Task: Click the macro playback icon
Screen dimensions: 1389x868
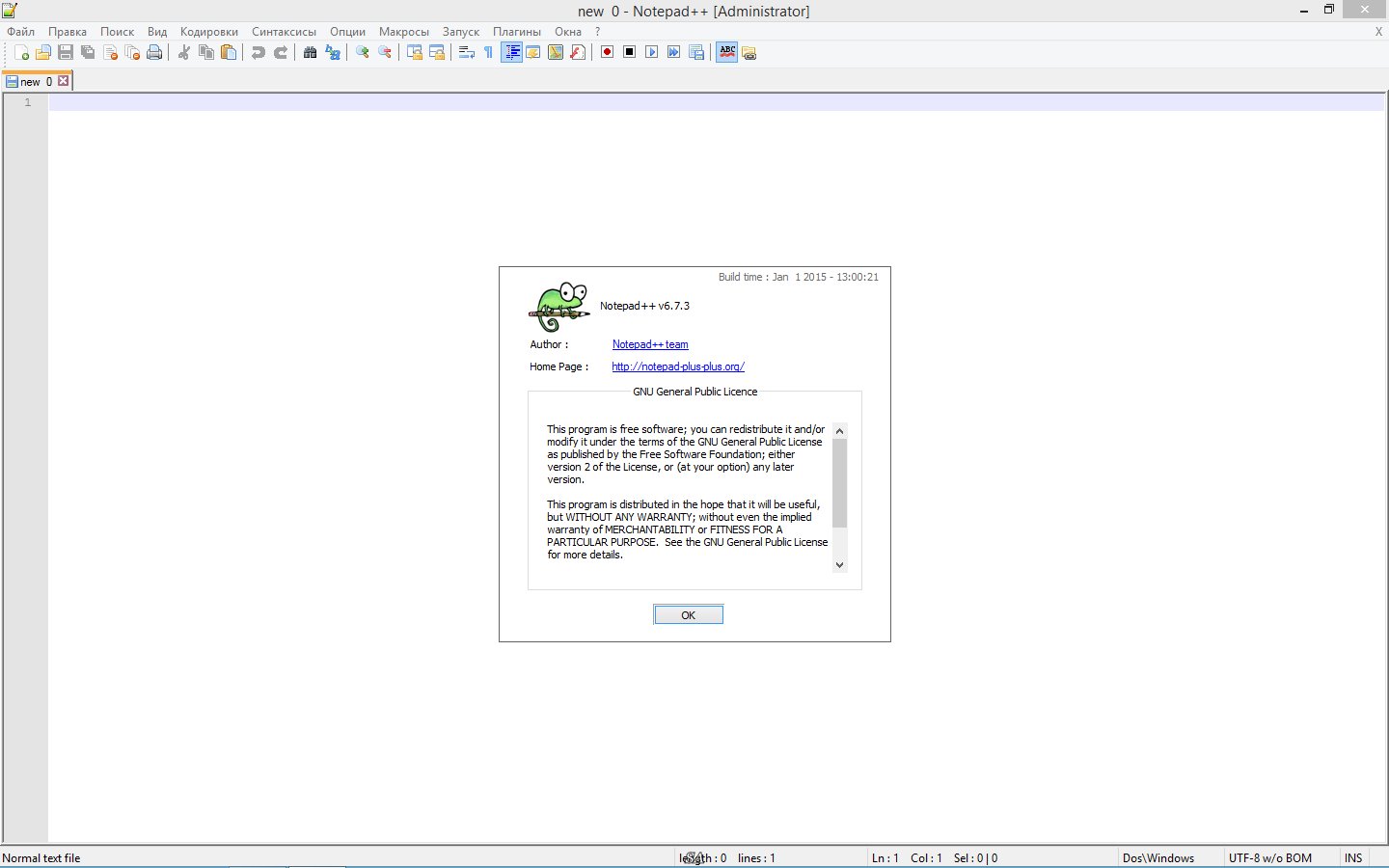Action: [652, 52]
